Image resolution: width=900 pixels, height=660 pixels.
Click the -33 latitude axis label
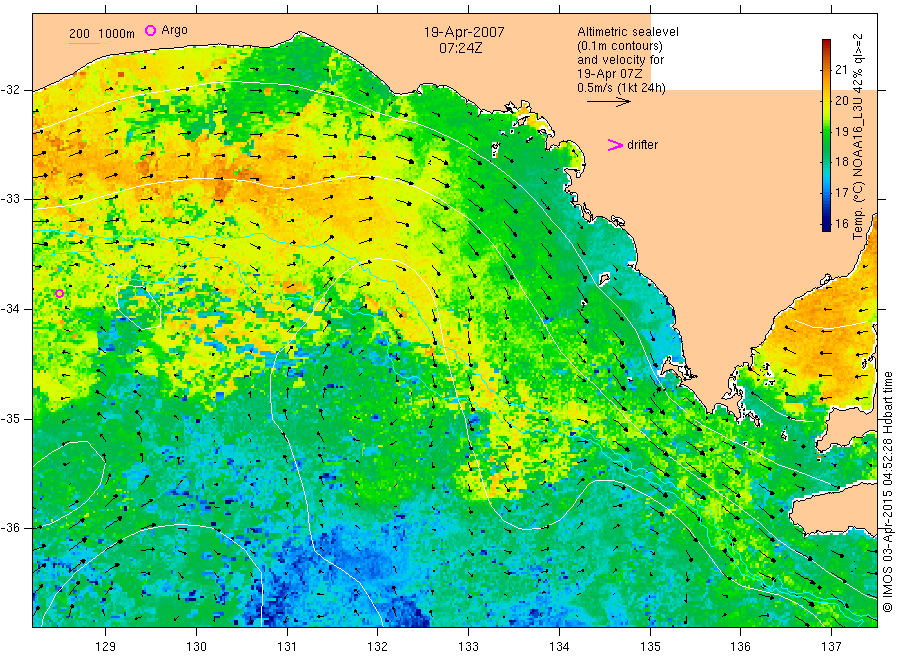pos(11,199)
